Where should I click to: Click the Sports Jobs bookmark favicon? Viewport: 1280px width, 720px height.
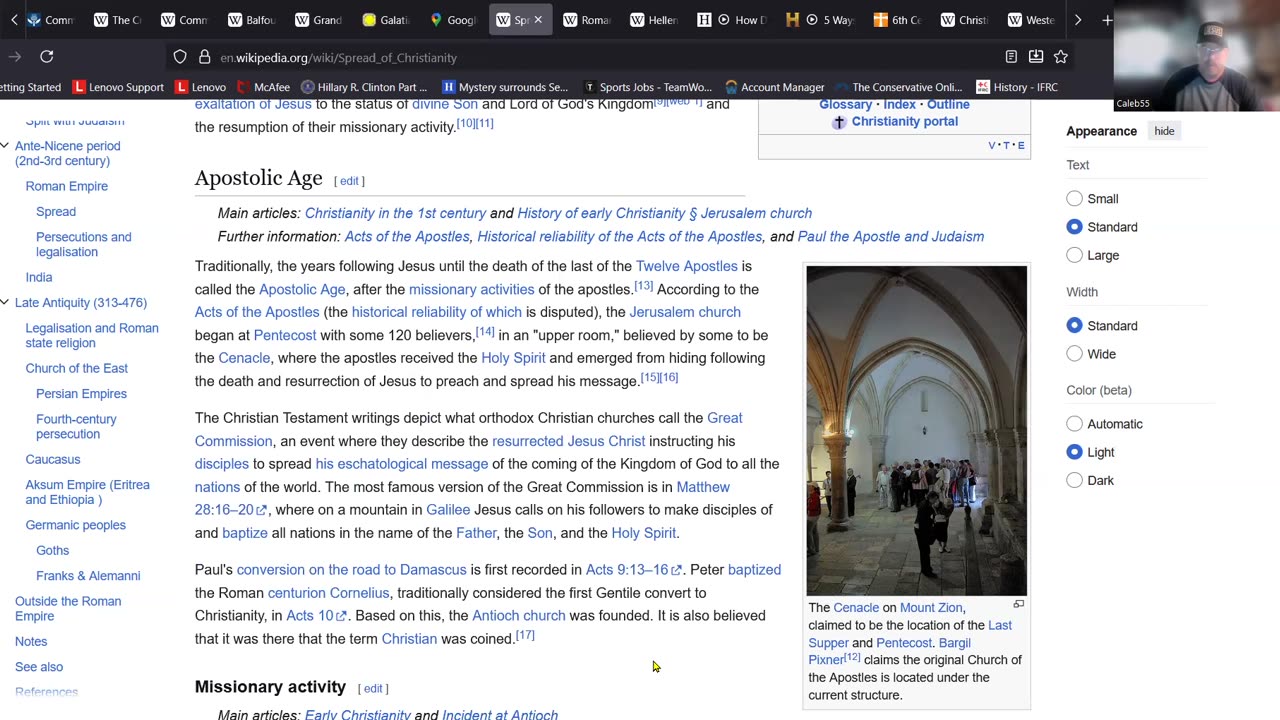point(590,87)
